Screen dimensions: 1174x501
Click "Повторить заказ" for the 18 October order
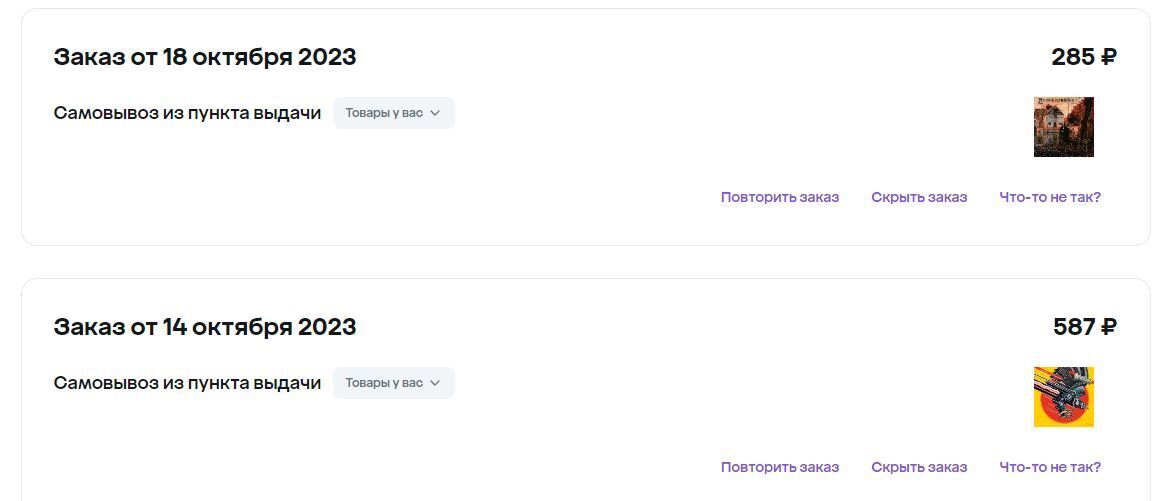pyautogui.click(x=780, y=197)
